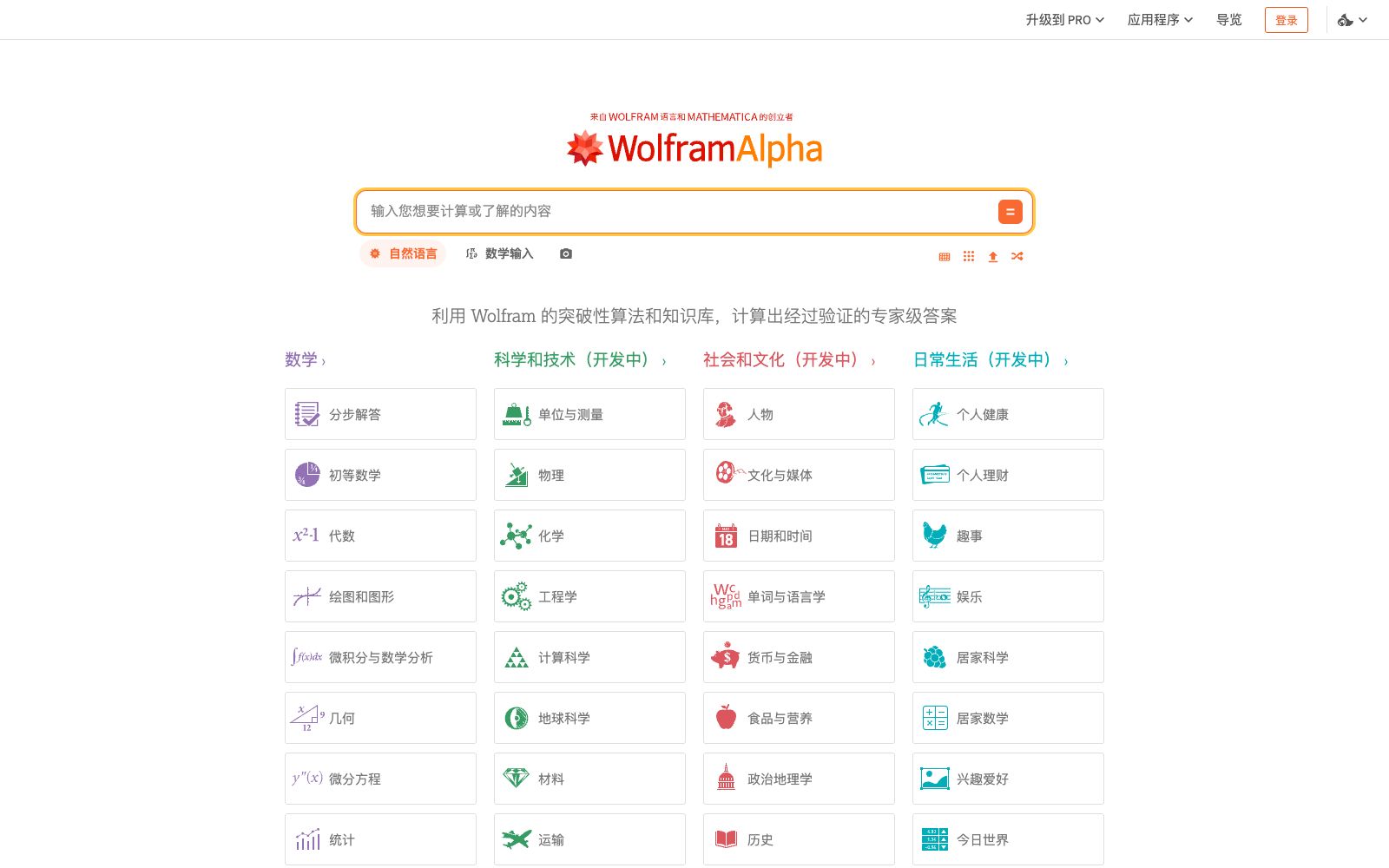Click the chevron after the 数学 heading
The image size is (1389, 868).
point(324,362)
